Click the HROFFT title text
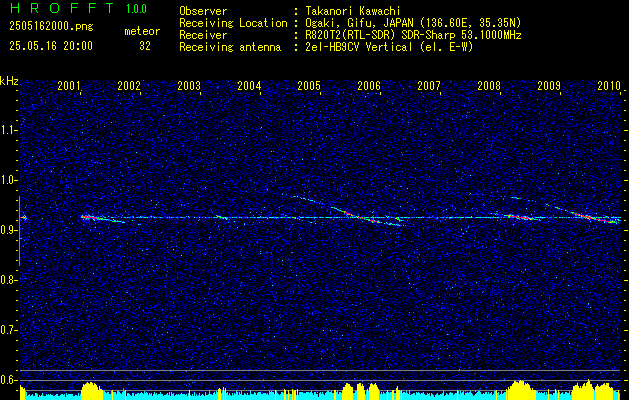 62,8
